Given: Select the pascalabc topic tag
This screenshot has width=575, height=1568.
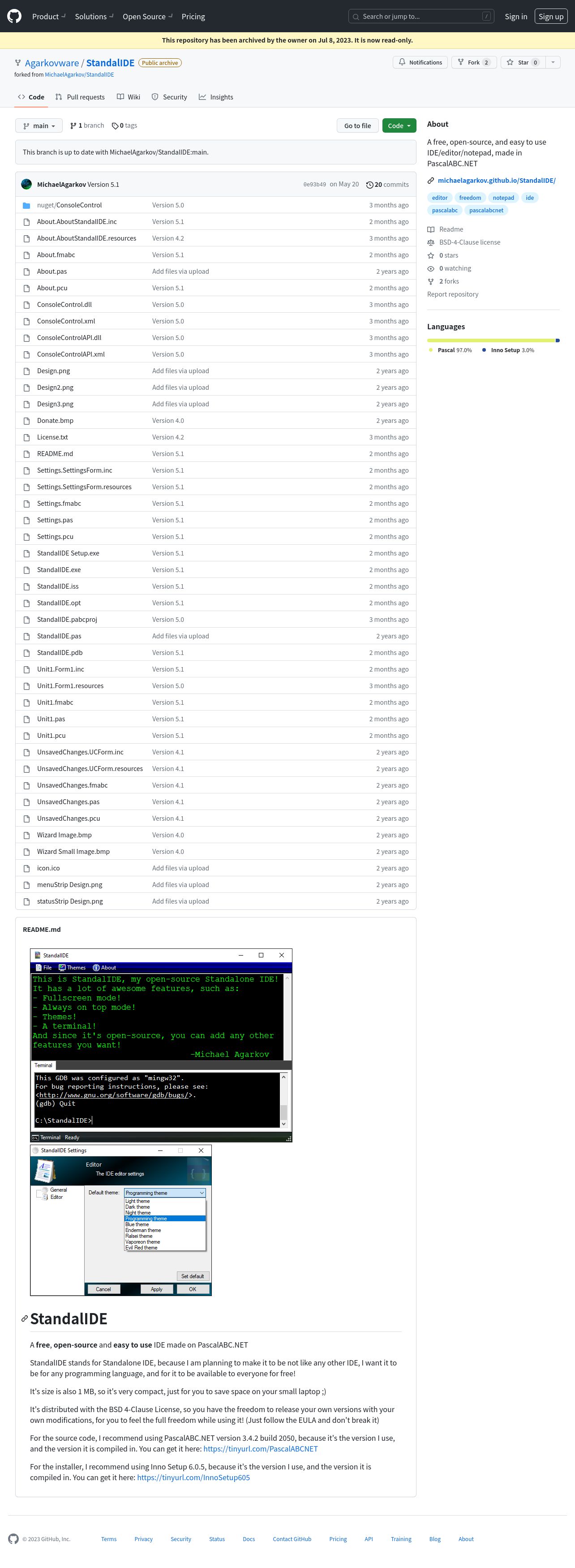Looking at the screenshot, I should (x=445, y=210).
